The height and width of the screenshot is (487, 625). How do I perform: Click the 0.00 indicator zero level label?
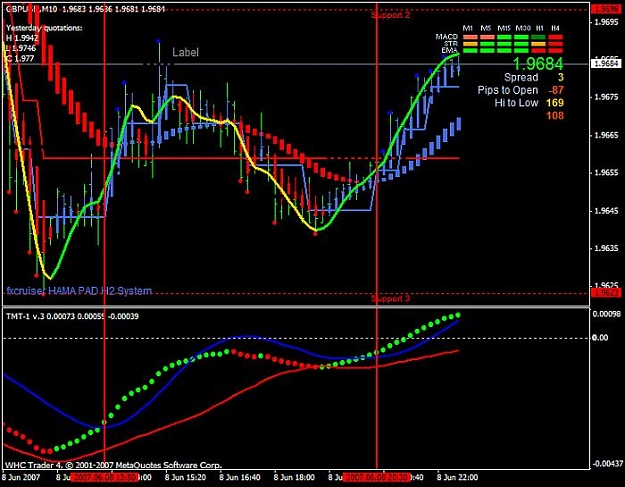tap(600, 338)
